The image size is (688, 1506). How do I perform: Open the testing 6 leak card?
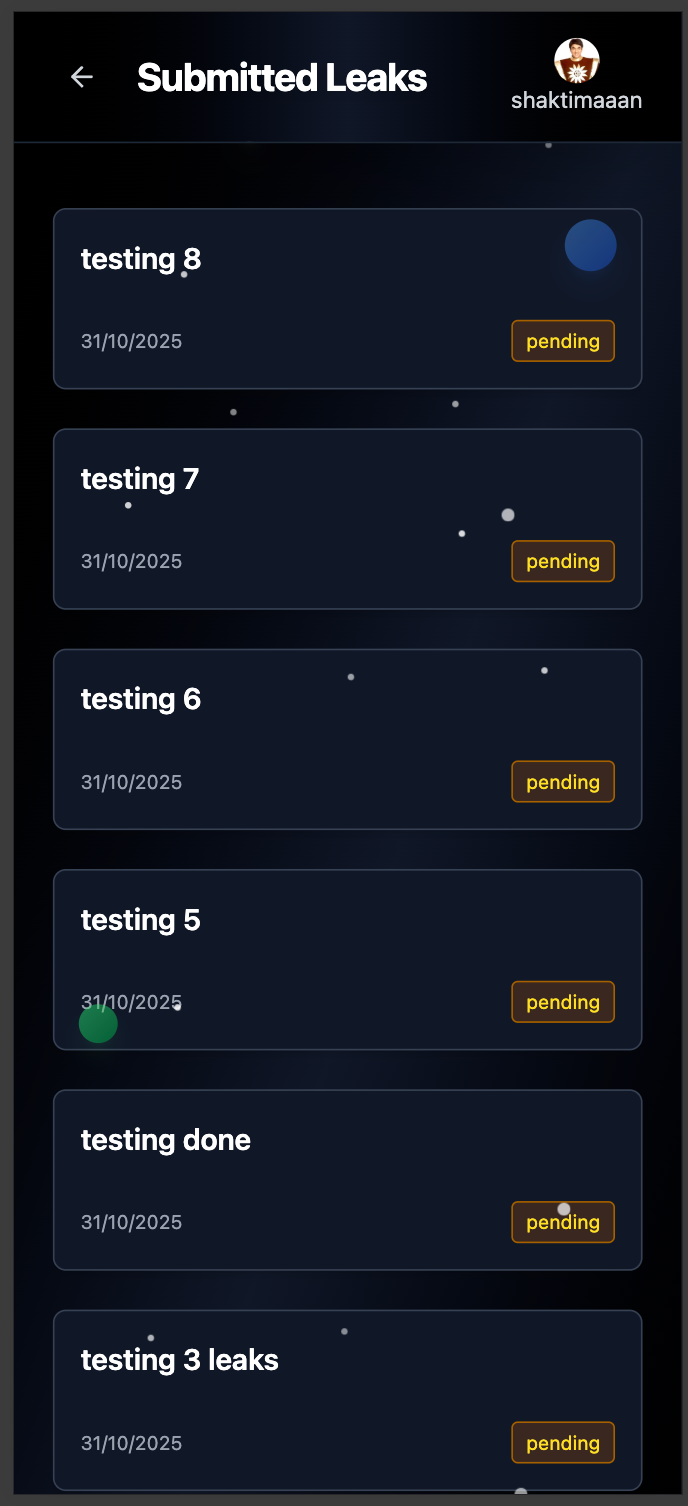point(347,738)
